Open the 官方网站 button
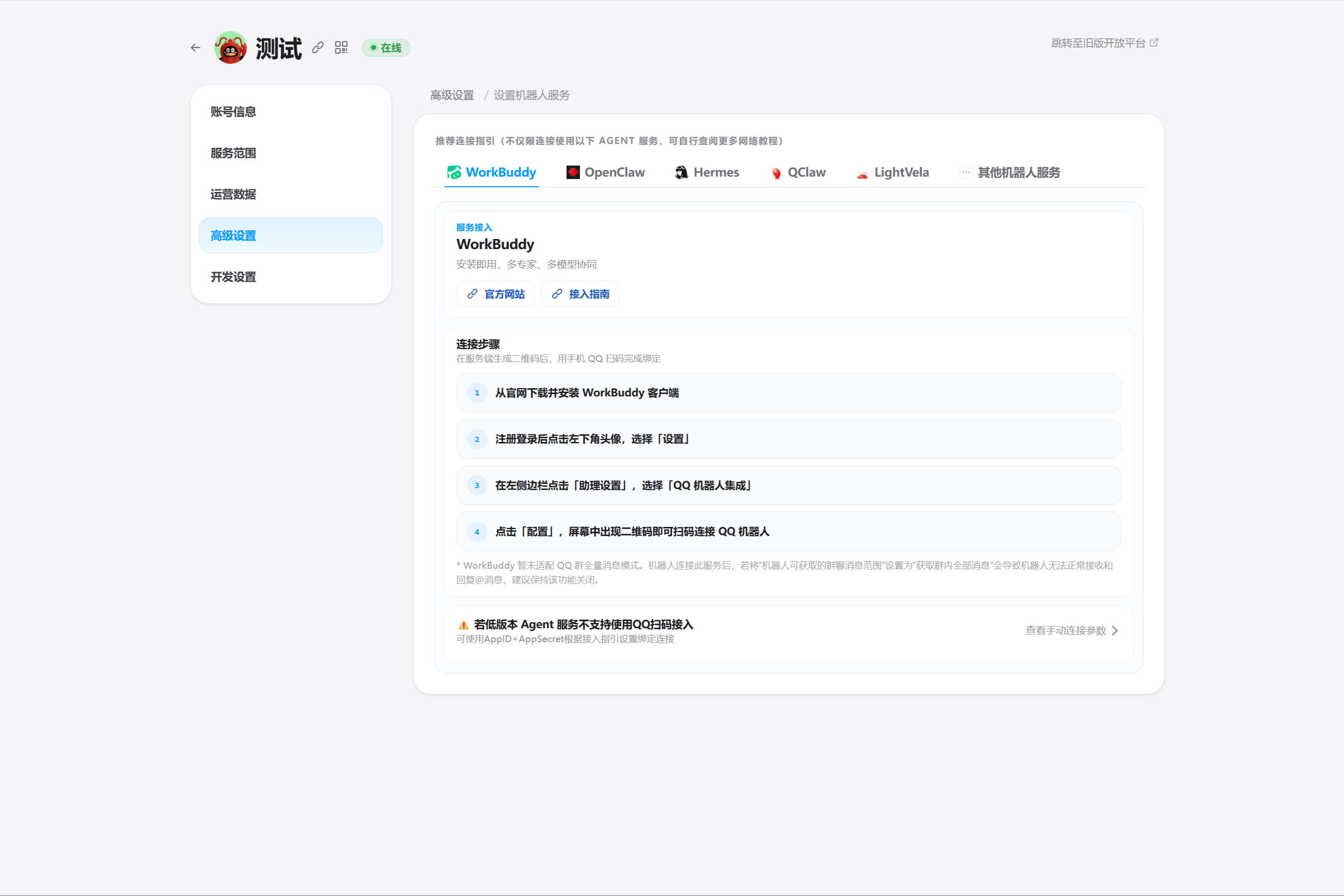This screenshot has width=1344, height=896. (x=496, y=294)
